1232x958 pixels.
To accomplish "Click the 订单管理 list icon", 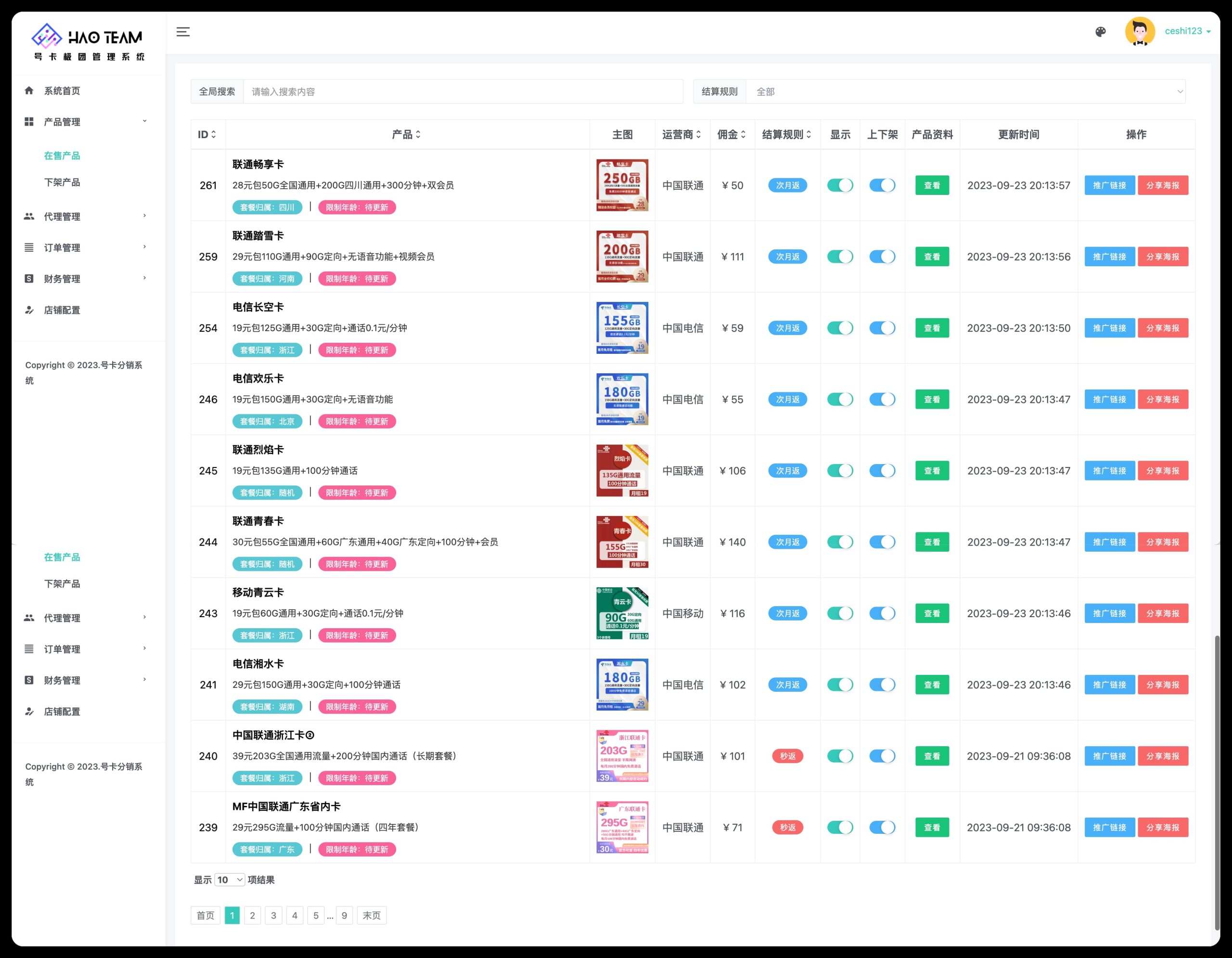I will point(29,247).
